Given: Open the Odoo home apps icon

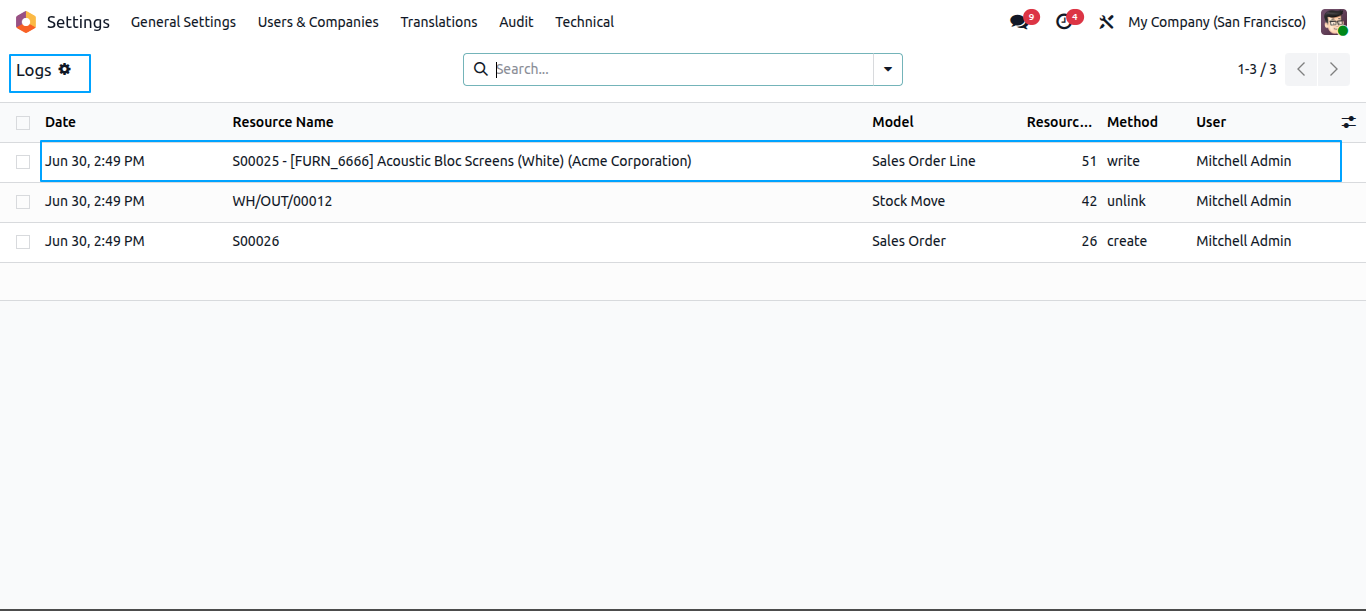Looking at the screenshot, I should [25, 22].
